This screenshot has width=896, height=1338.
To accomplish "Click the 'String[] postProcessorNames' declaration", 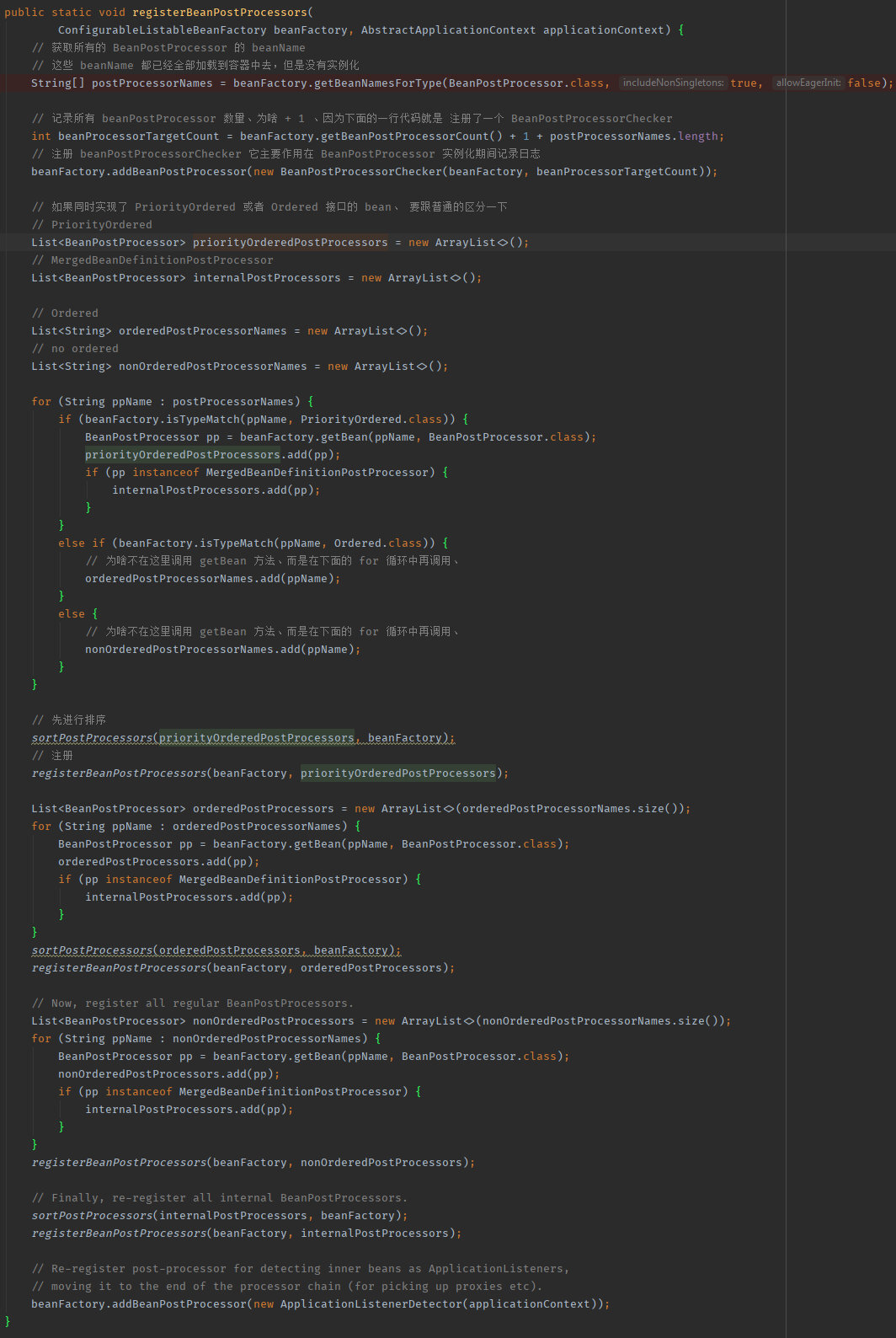I will (122, 83).
